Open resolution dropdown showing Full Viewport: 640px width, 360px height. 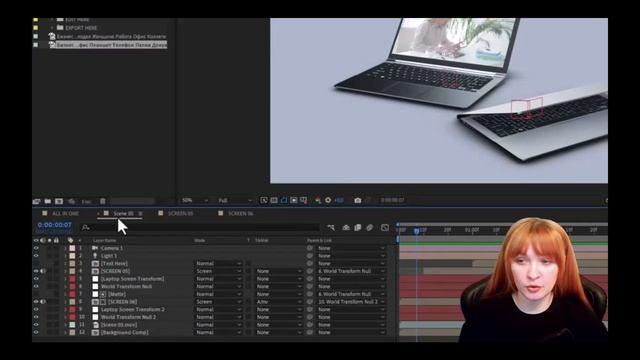[x=234, y=200]
